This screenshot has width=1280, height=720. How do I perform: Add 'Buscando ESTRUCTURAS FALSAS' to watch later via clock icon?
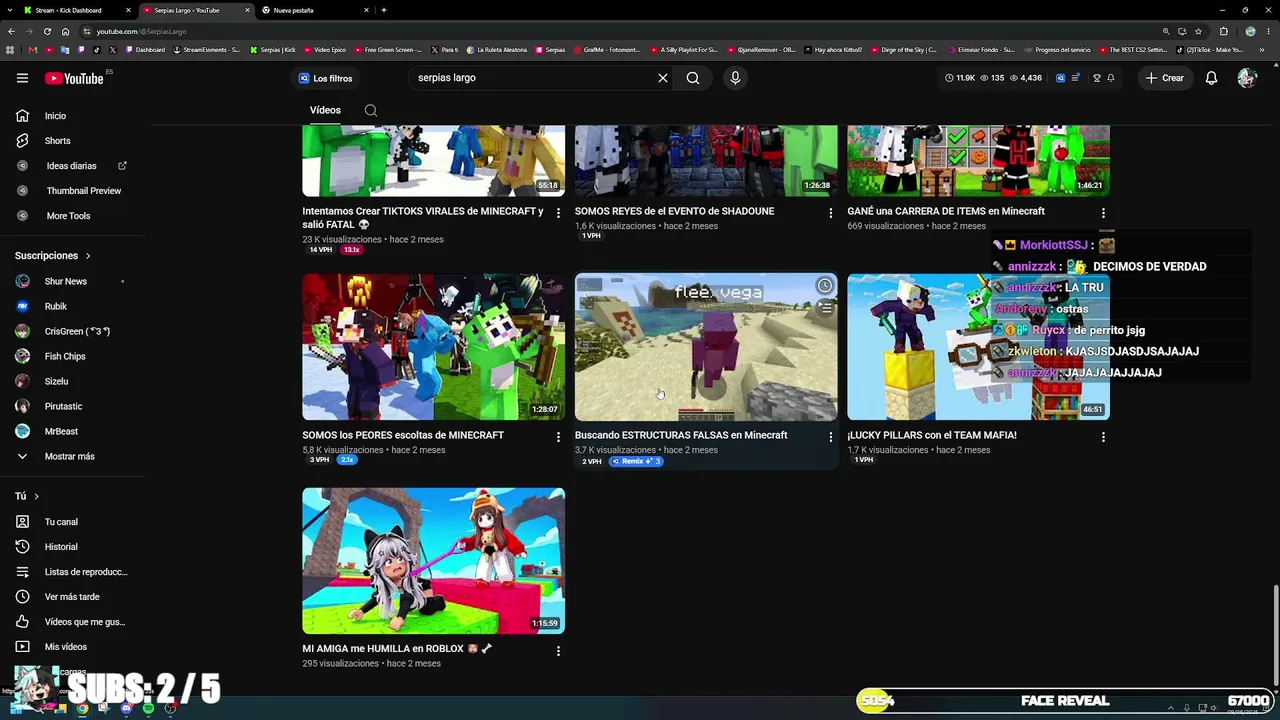pos(824,286)
